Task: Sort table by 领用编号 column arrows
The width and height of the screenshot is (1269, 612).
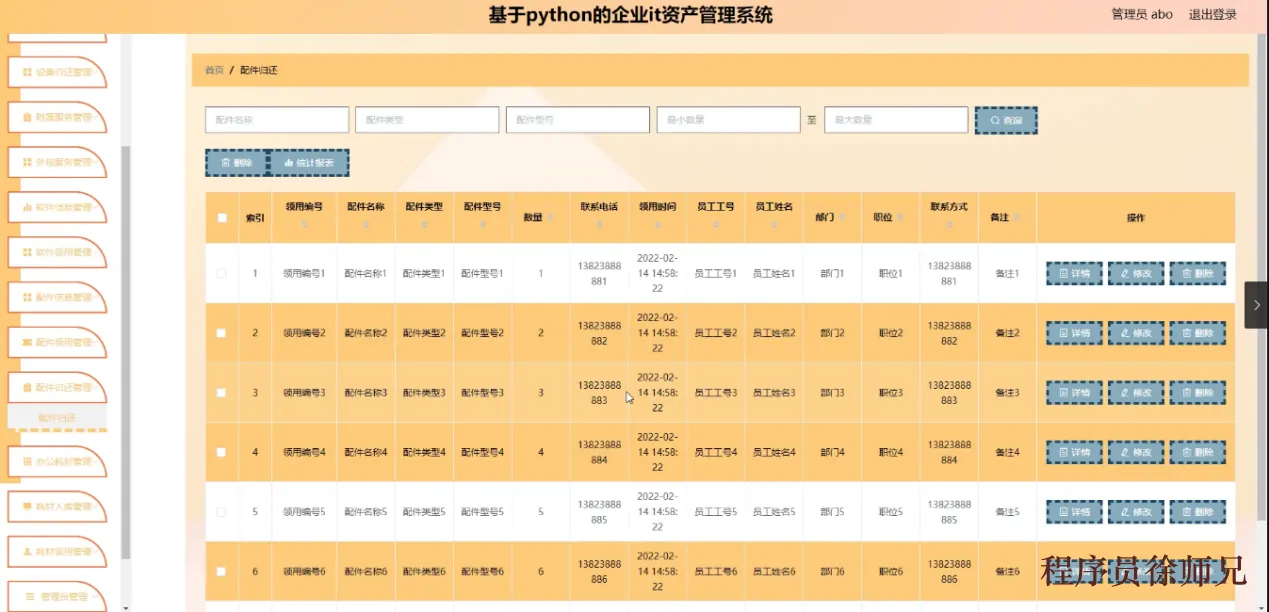Action: pos(305,226)
